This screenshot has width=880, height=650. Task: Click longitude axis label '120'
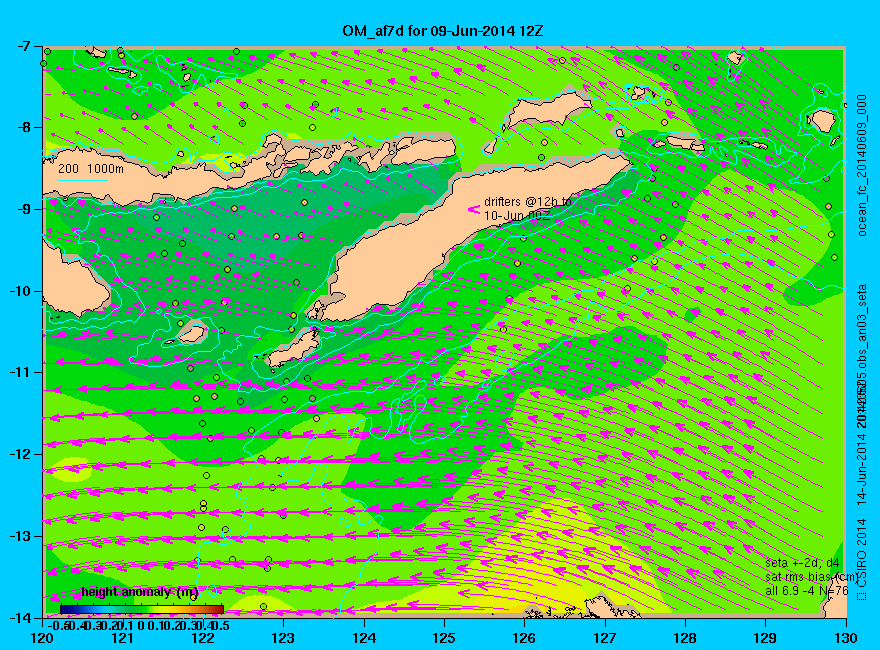(43, 638)
